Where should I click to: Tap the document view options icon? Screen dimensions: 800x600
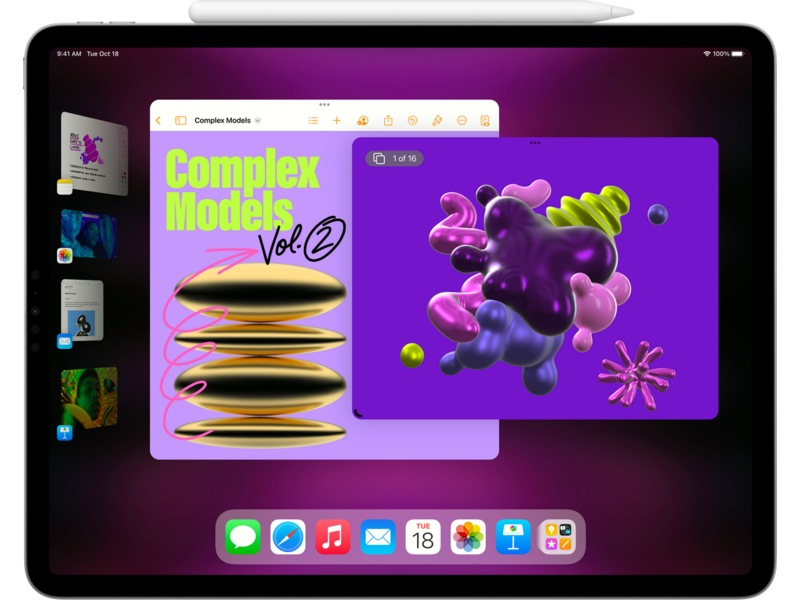tap(485, 121)
